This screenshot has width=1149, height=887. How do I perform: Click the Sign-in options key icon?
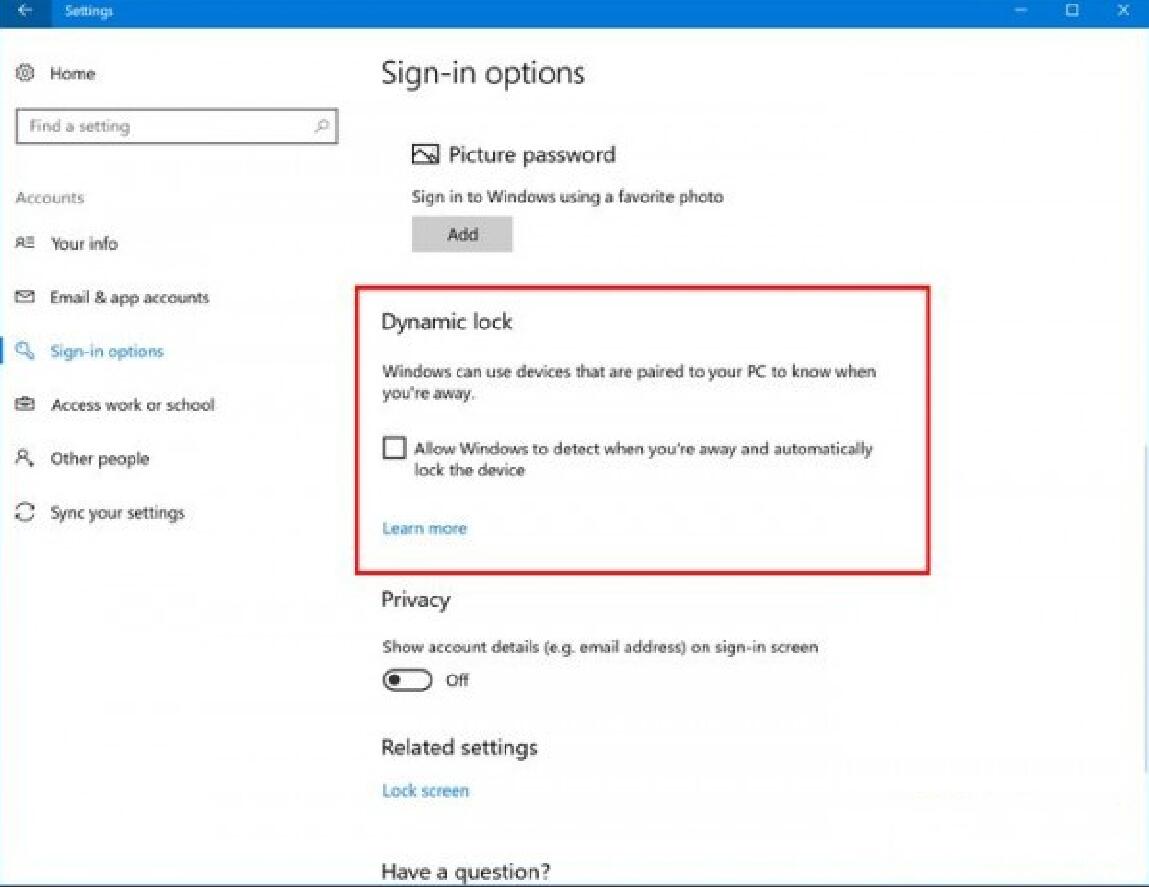coord(25,350)
